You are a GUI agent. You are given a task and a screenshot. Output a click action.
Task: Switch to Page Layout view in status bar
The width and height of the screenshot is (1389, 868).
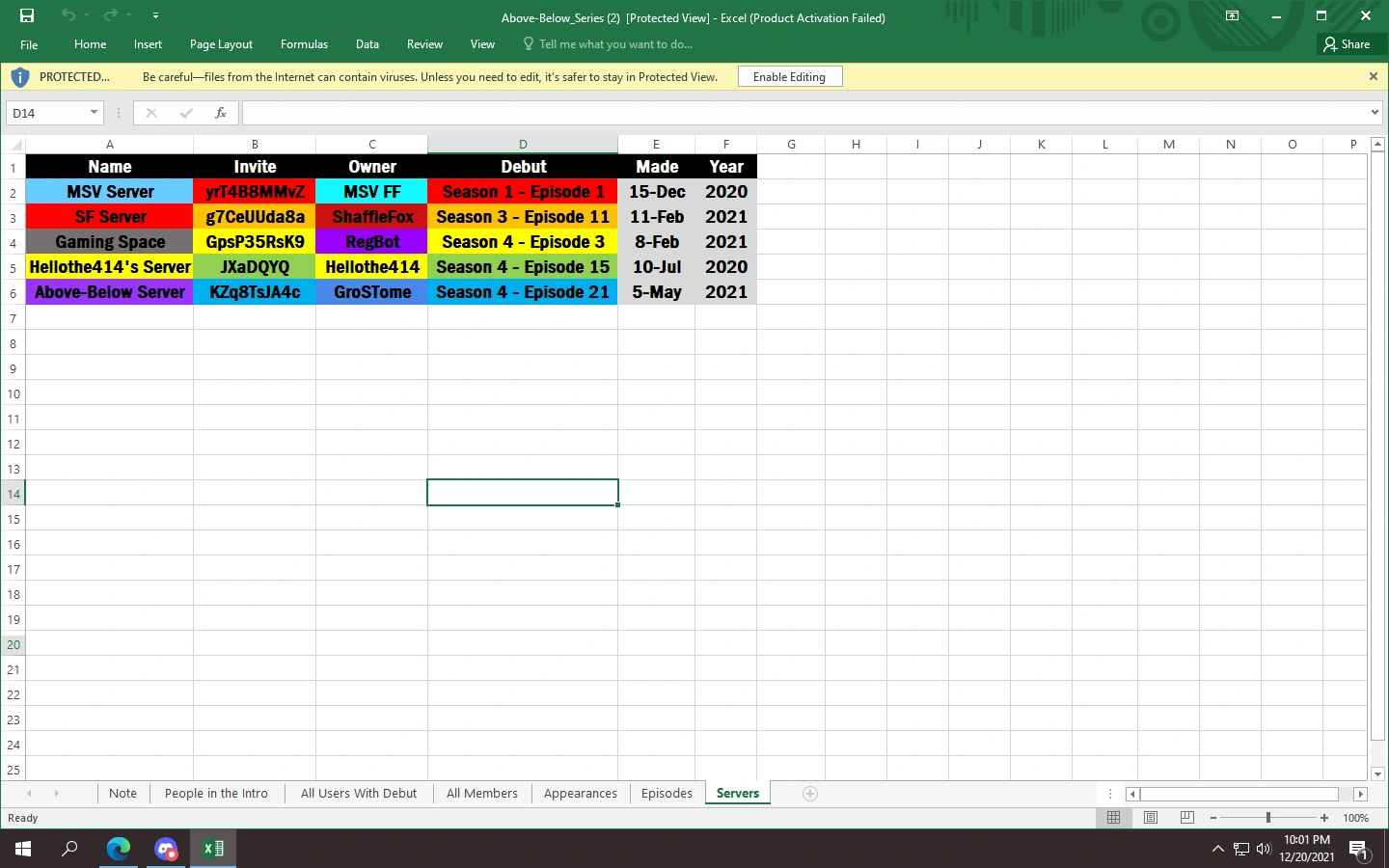1151,818
